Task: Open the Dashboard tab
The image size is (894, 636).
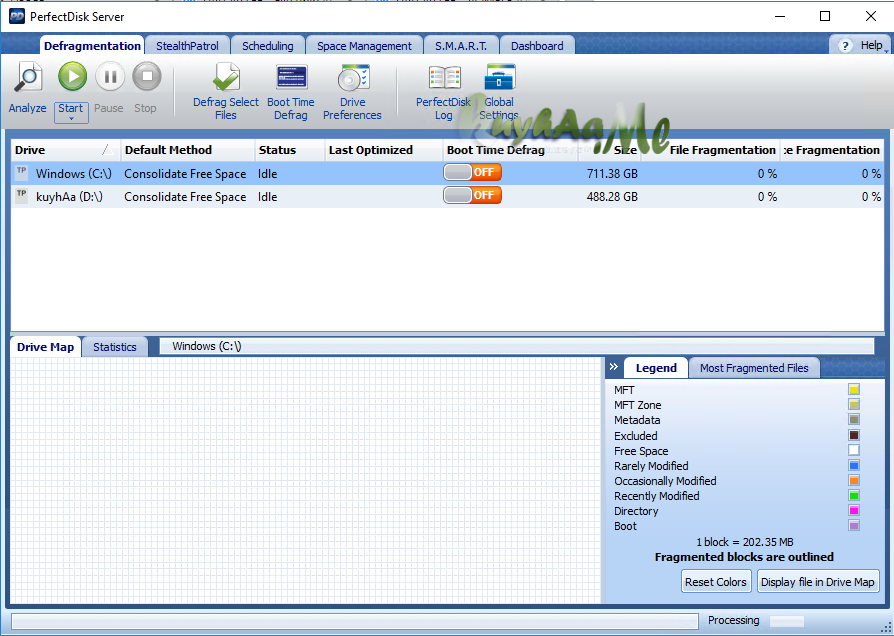Action: 537,46
